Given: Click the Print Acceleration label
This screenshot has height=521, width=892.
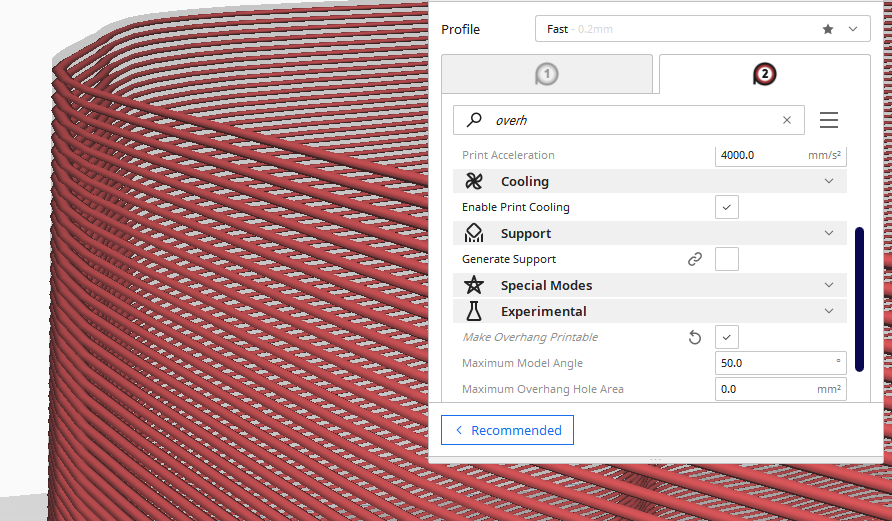Looking at the screenshot, I should point(508,155).
